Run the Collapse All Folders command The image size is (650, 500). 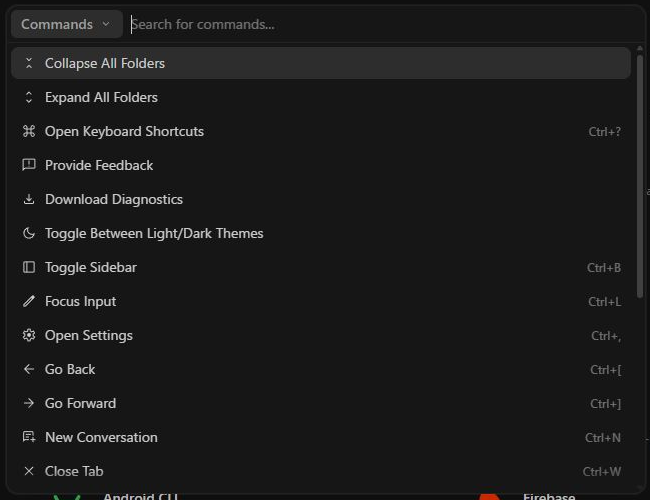click(321, 63)
